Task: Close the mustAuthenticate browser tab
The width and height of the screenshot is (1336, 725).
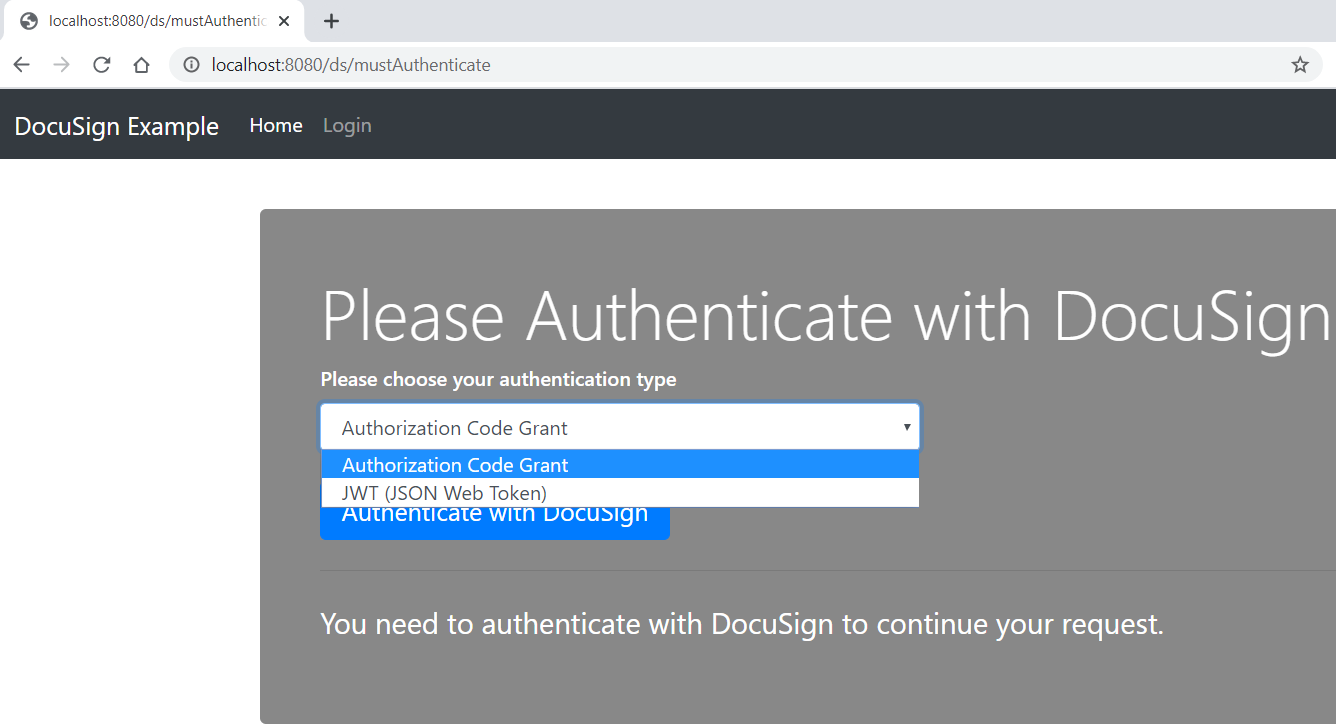Action: point(283,20)
